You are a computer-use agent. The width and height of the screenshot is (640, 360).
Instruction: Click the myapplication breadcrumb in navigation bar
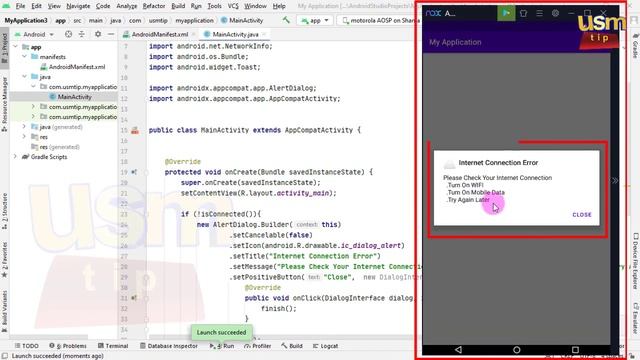(x=194, y=20)
